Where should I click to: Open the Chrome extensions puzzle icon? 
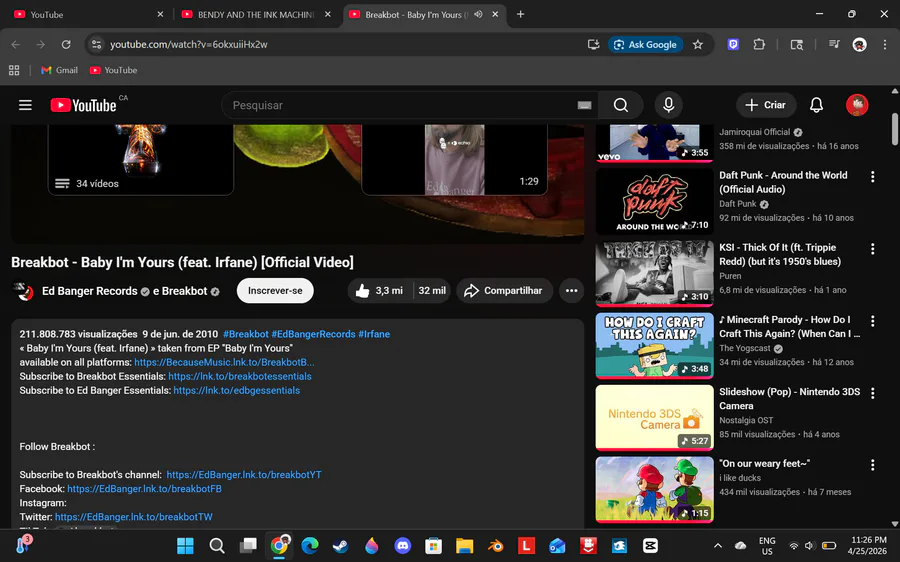[x=759, y=44]
